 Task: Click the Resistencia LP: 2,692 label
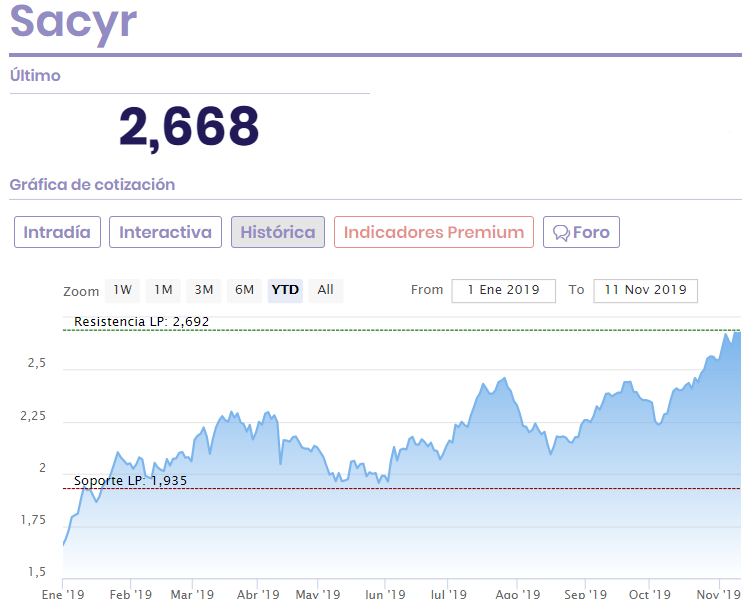(x=141, y=322)
